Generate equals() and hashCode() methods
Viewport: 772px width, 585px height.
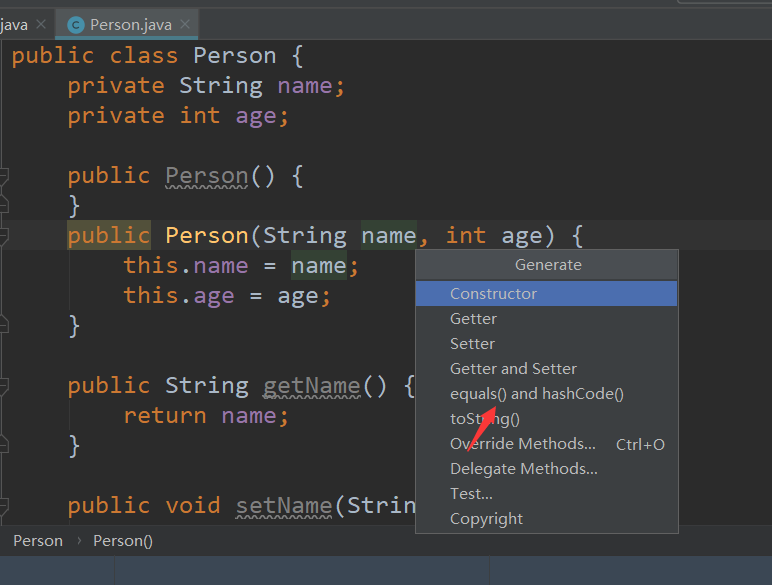536,393
